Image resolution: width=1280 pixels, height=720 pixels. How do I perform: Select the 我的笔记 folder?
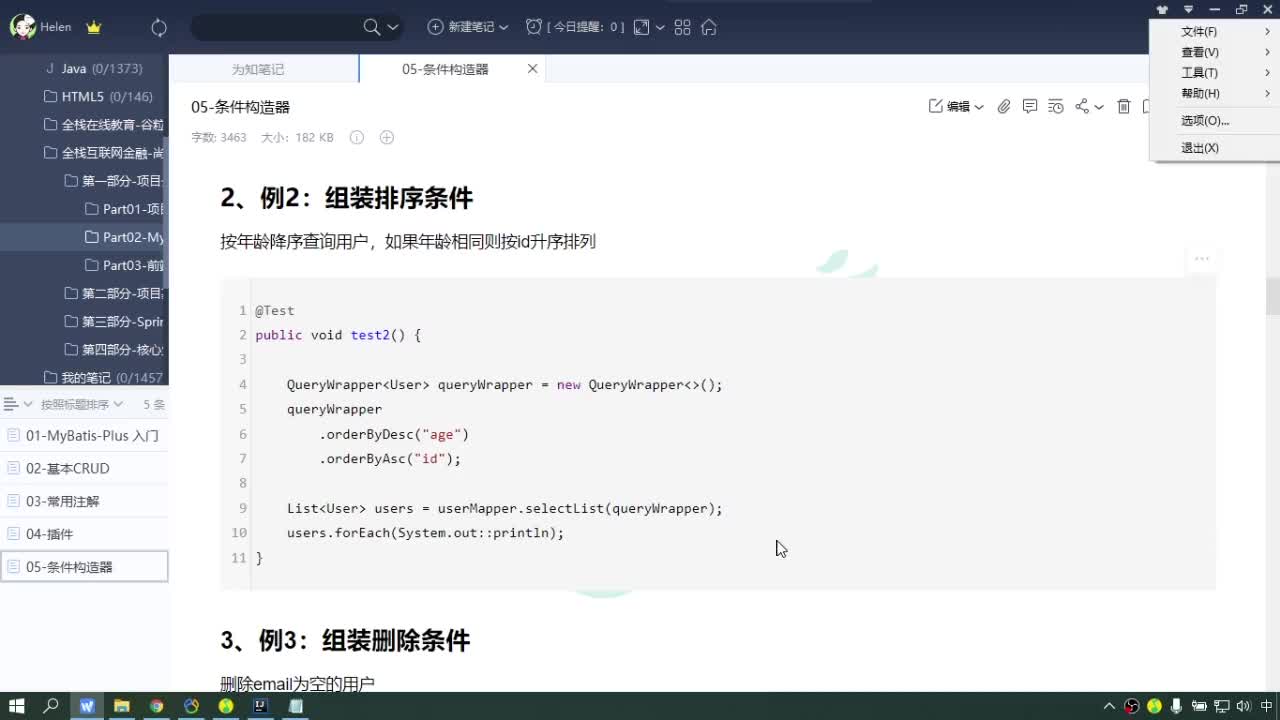(84, 377)
